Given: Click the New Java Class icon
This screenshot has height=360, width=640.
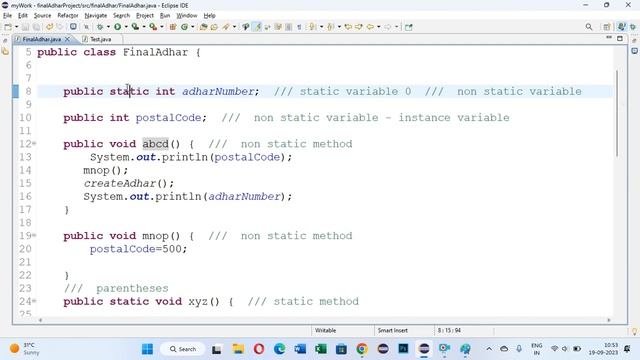Looking at the screenshot, I should coord(184,27).
